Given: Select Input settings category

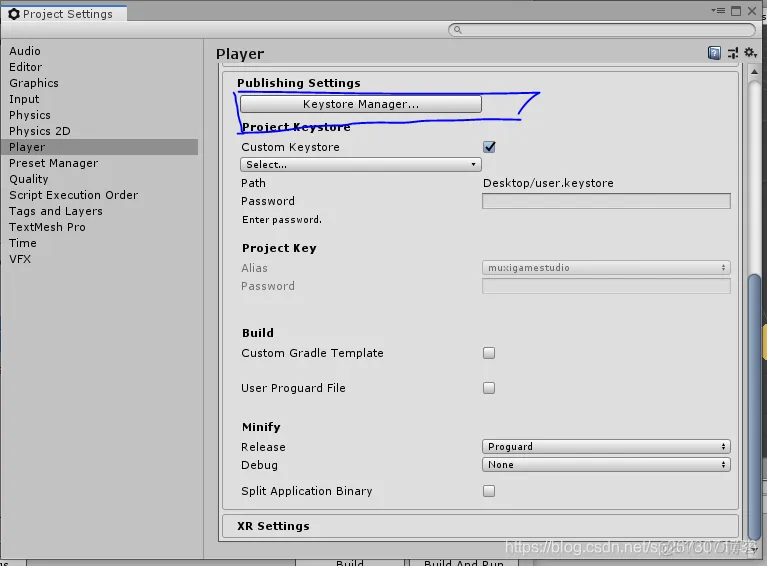Looking at the screenshot, I should click(24, 99).
